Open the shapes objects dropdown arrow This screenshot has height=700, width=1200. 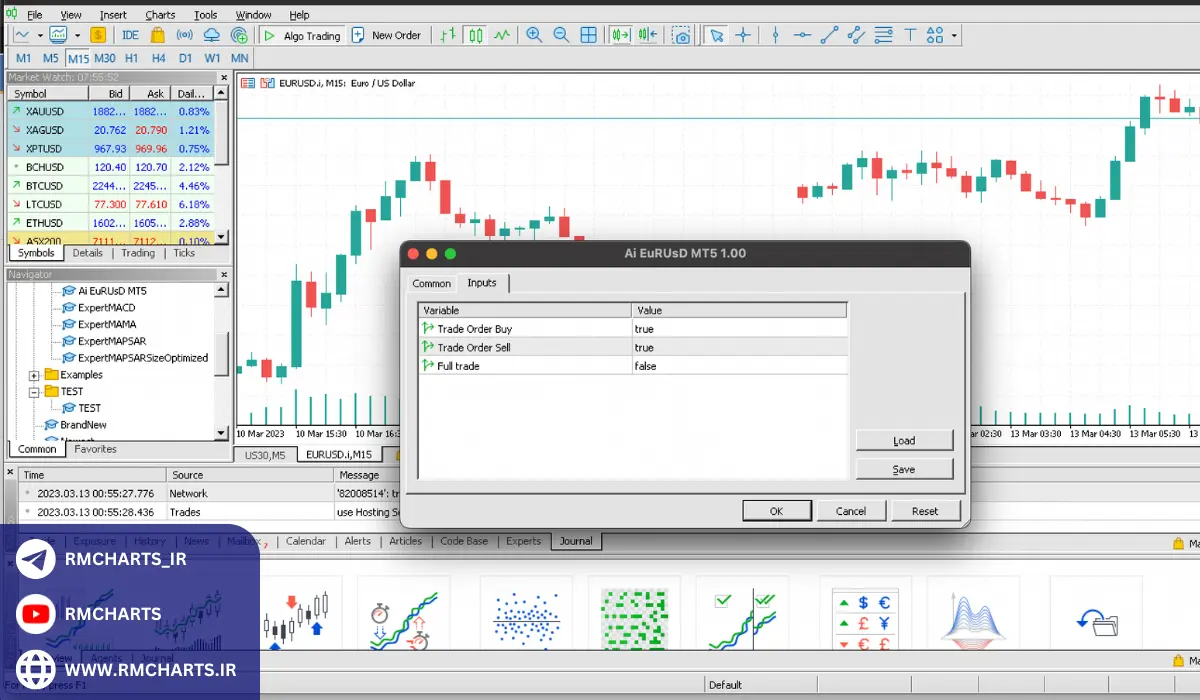pyautogui.click(x=954, y=36)
